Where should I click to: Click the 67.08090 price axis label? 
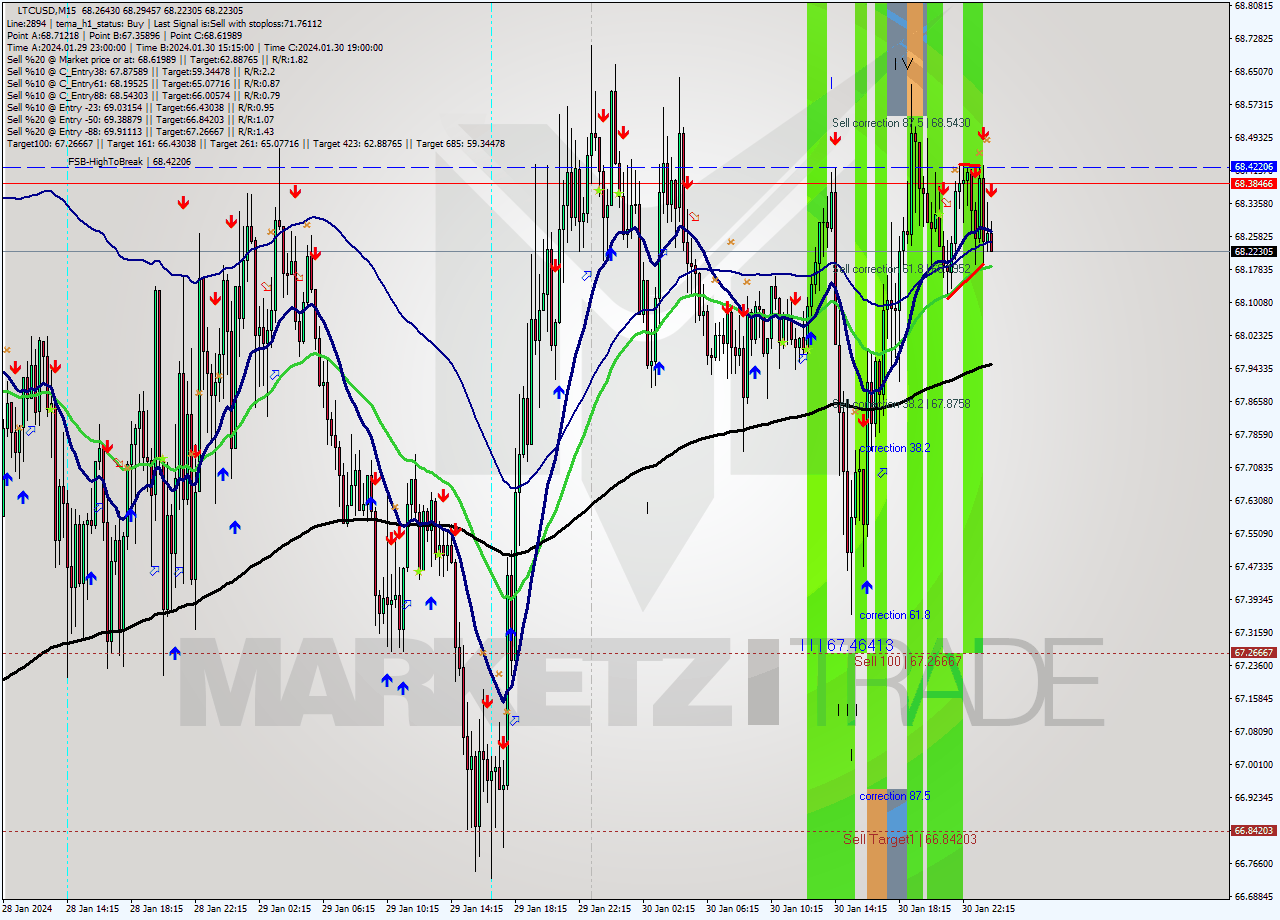tap(1254, 731)
